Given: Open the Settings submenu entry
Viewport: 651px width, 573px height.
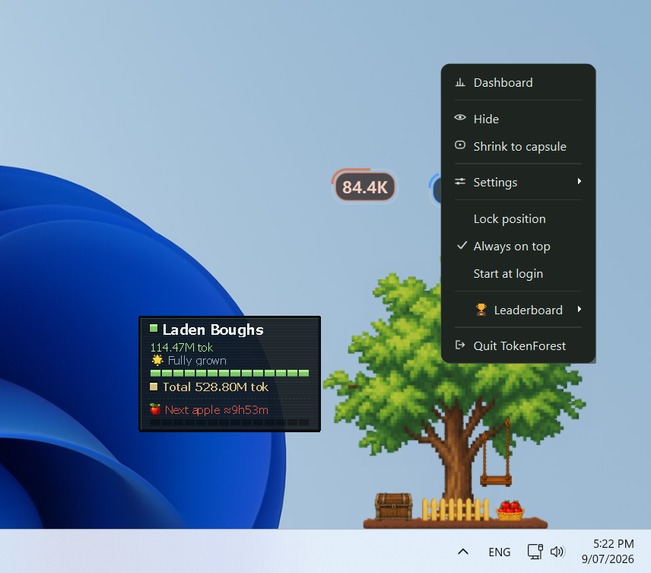Looking at the screenshot, I should point(518,182).
